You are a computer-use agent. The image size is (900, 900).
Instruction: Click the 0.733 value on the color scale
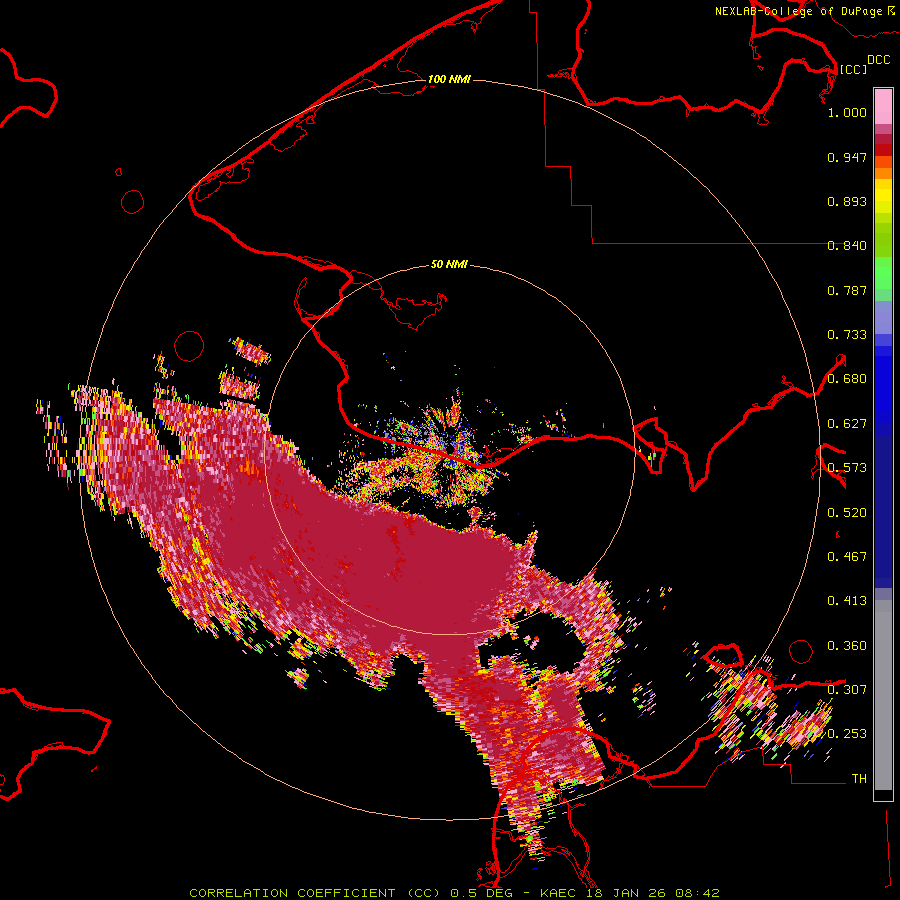tap(847, 335)
